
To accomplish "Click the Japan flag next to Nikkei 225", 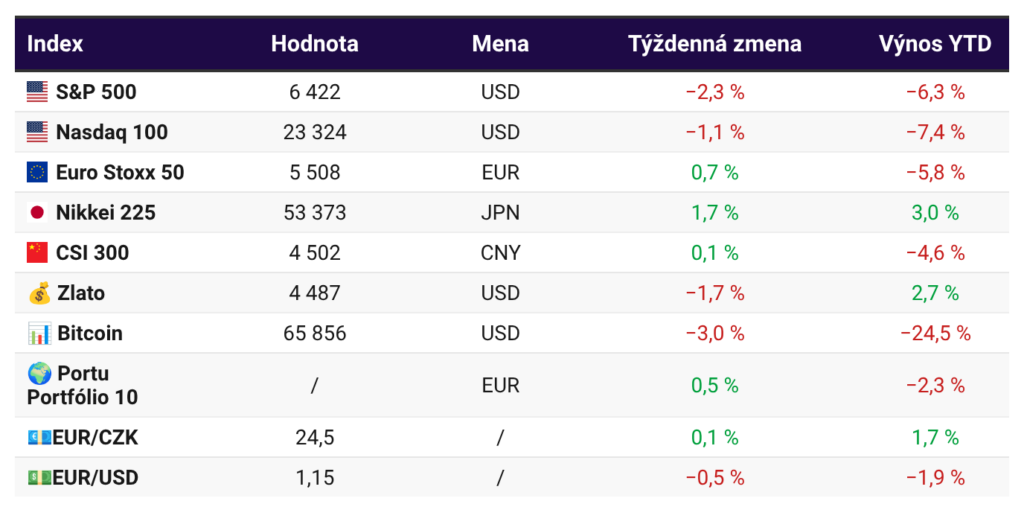I will tap(37, 212).
